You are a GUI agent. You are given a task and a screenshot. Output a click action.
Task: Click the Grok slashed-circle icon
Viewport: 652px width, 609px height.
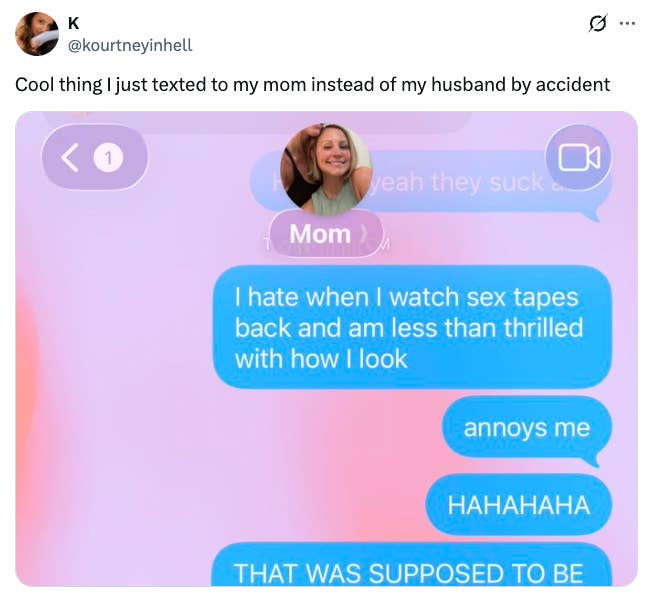coord(598,23)
